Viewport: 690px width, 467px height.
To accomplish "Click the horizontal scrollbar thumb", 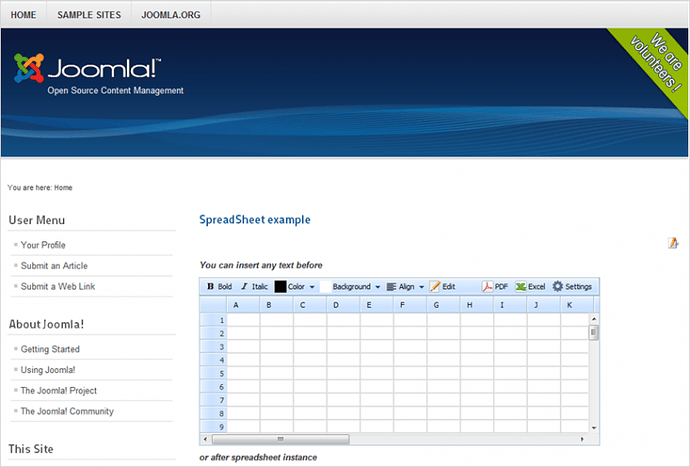I will 281,439.
